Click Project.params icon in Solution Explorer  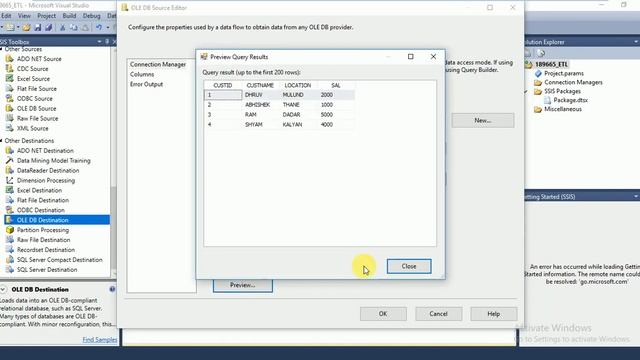click(x=538, y=73)
